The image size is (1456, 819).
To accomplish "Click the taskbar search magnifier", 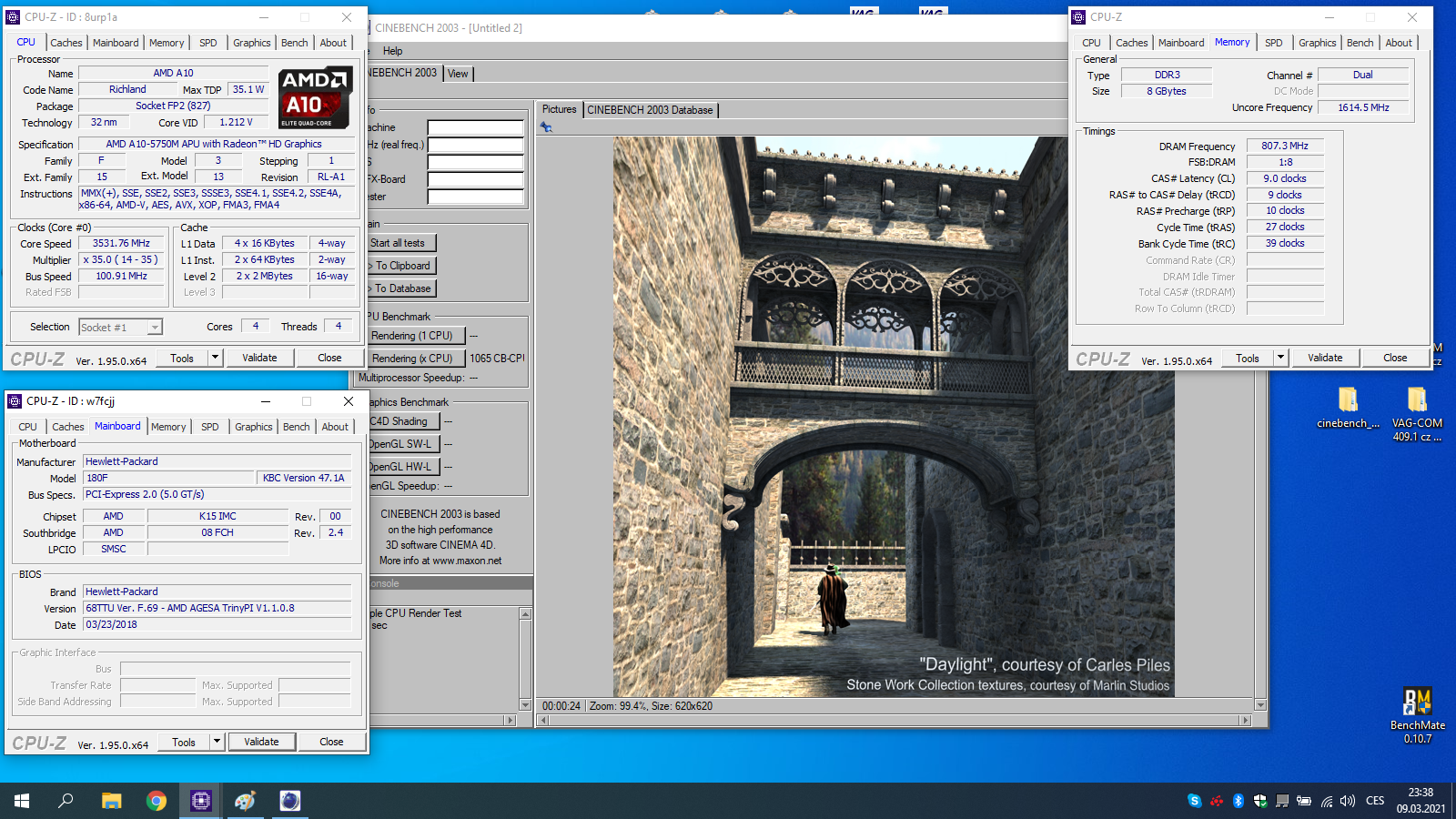I will 66,801.
